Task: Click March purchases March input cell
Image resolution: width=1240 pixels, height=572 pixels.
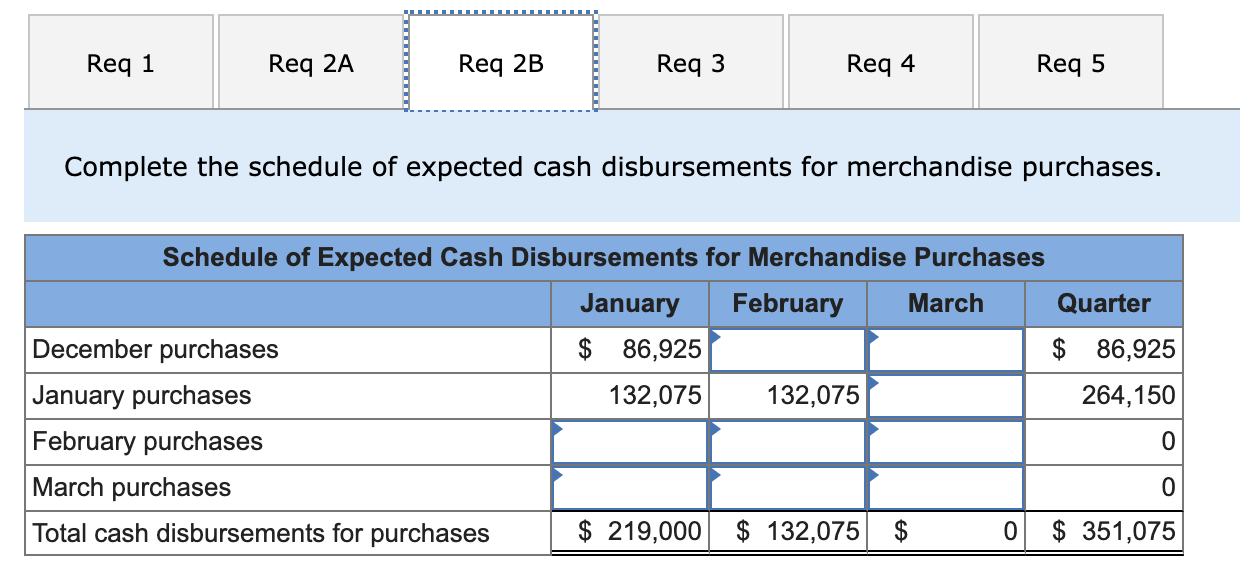Action: tap(946, 488)
